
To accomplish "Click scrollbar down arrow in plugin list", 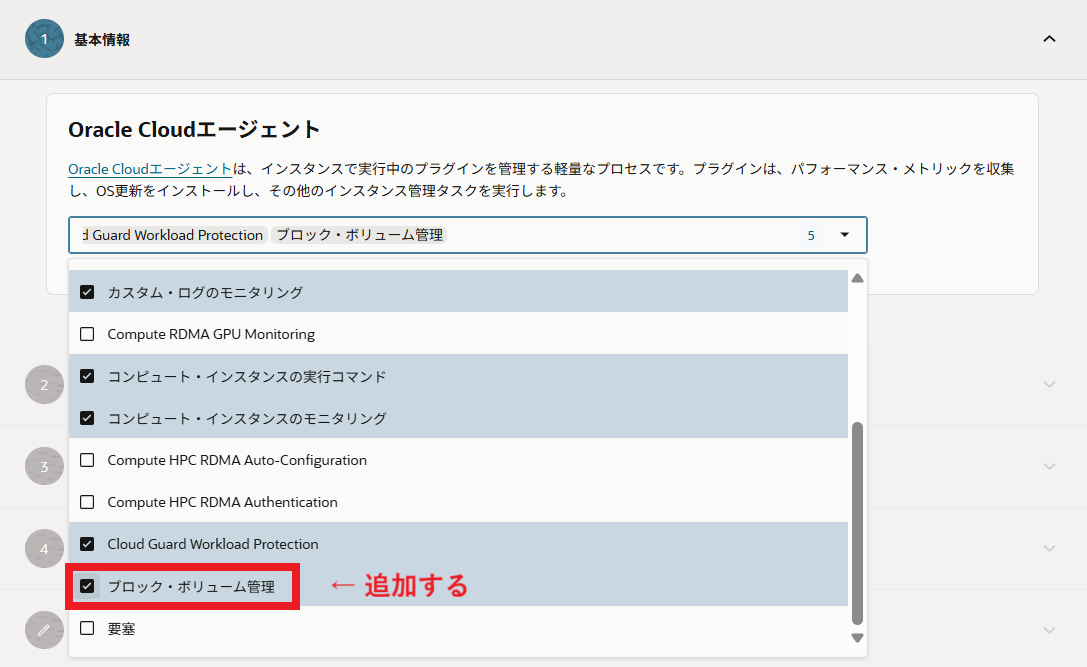I will pos(858,638).
